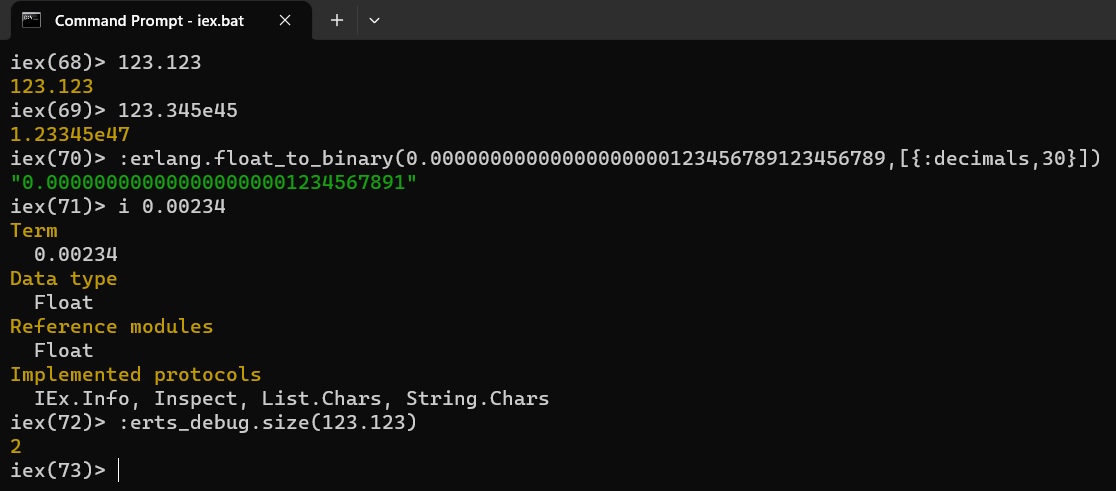Click the yellow 123.123 output line
This screenshot has width=1116, height=491.
click(52, 87)
